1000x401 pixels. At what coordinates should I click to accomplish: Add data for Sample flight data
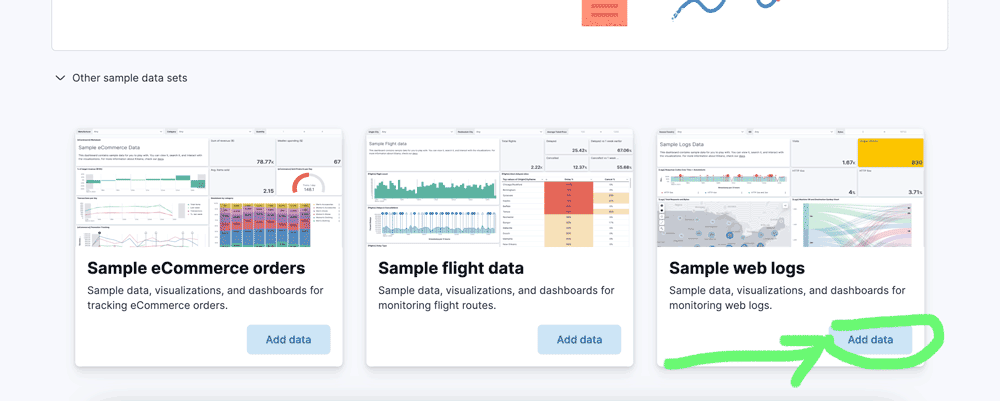point(579,339)
